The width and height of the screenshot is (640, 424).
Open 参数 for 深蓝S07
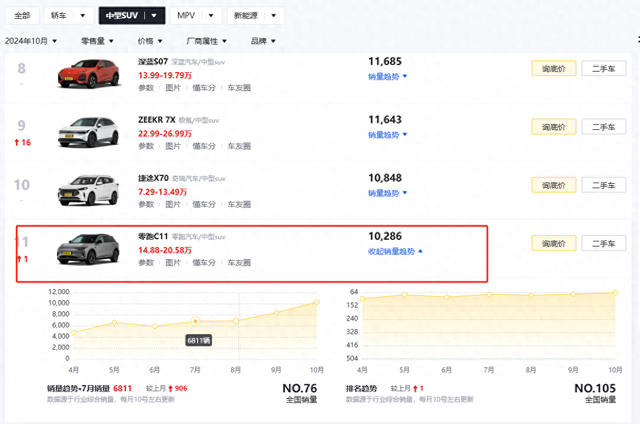[146, 88]
